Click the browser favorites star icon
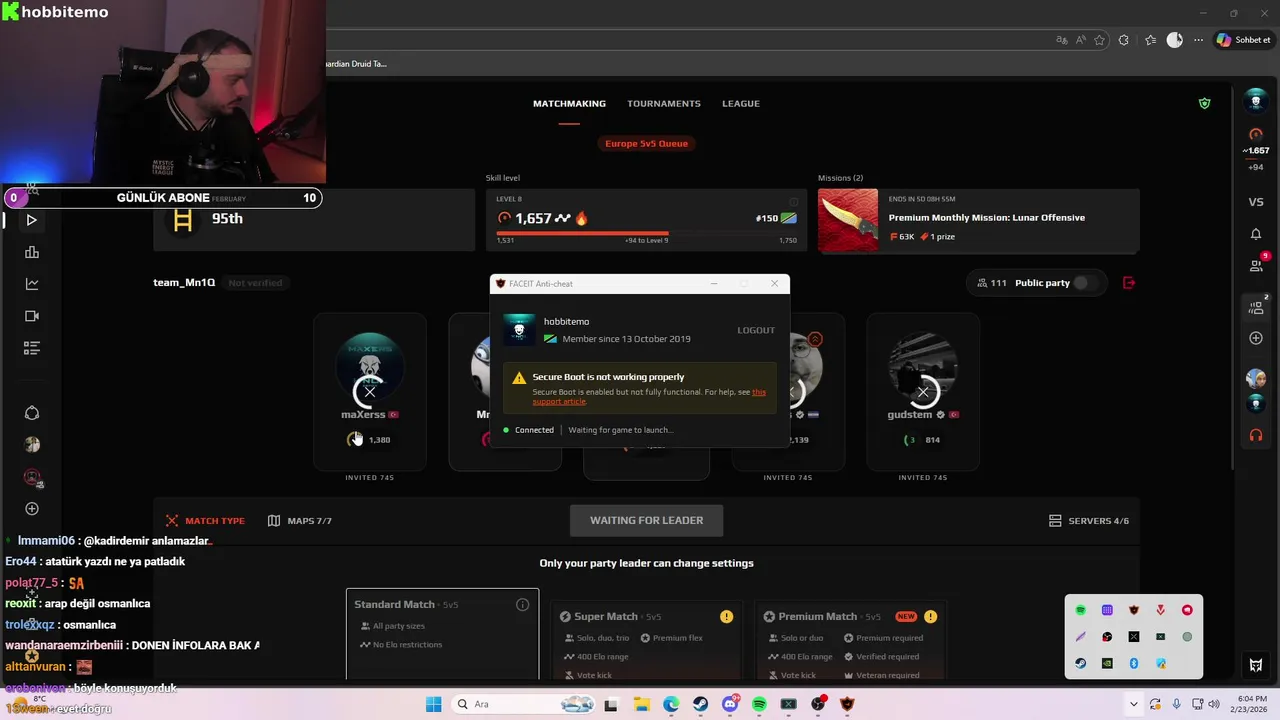The width and height of the screenshot is (1280, 720). point(1099,40)
